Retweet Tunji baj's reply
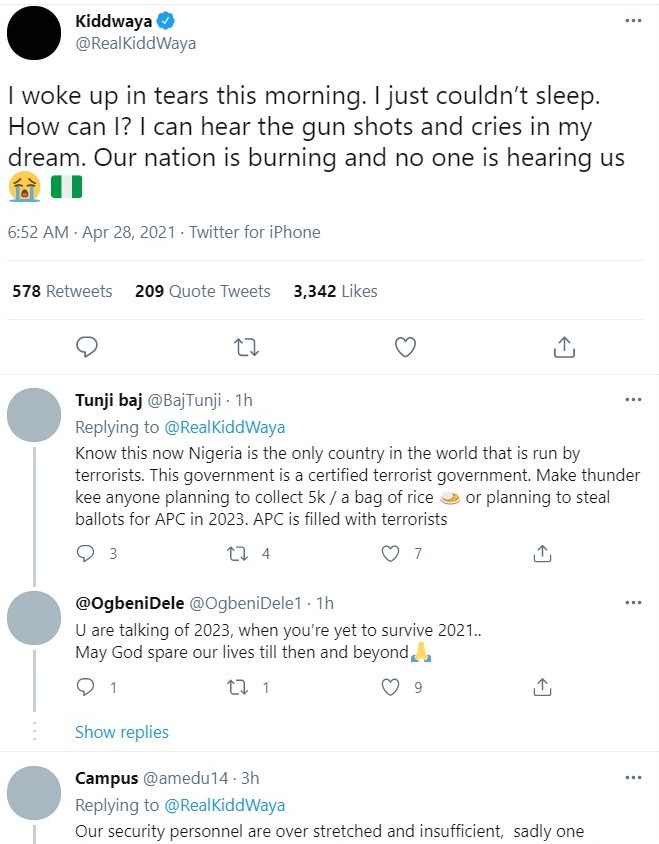 pyautogui.click(x=237, y=553)
